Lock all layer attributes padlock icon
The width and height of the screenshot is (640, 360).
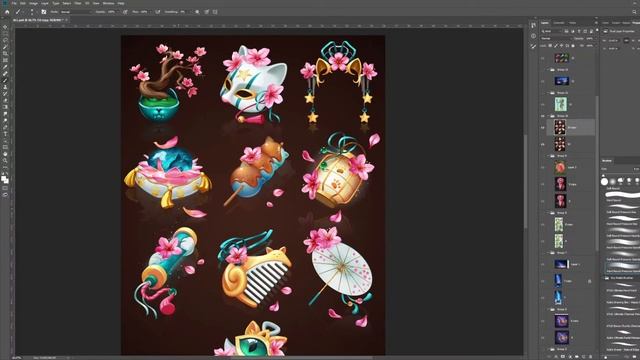573,46
